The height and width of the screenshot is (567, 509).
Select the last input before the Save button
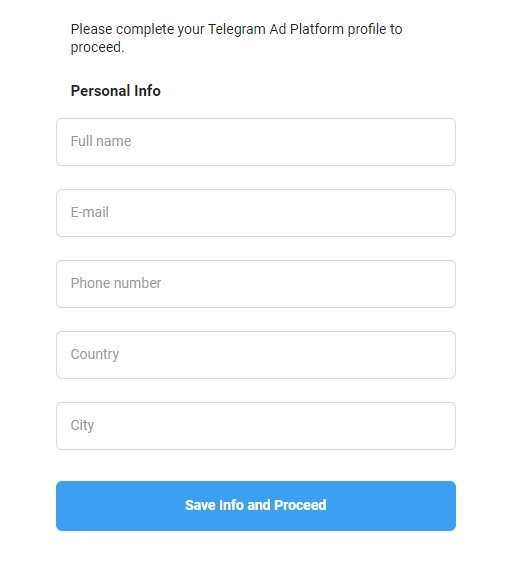pos(256,426)
